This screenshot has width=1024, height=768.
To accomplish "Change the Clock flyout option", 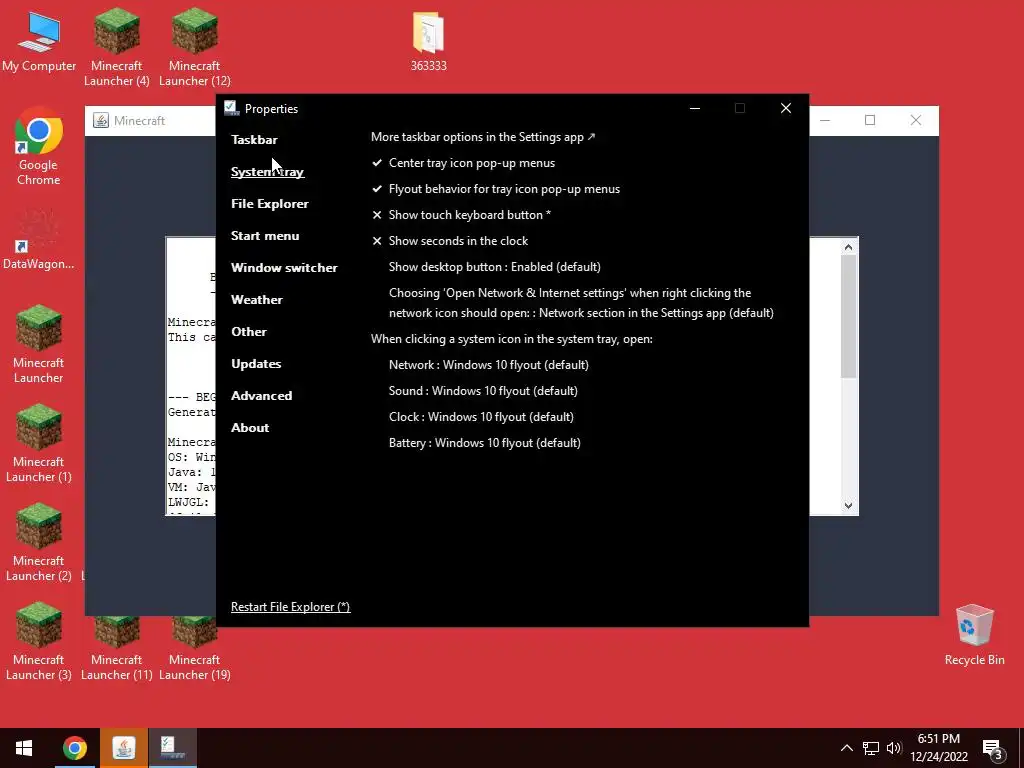I will (x=481, y=417).
